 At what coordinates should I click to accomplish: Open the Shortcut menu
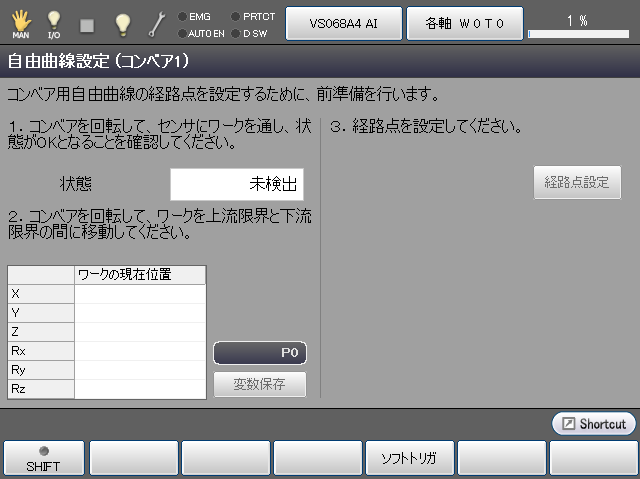(594, 424)
